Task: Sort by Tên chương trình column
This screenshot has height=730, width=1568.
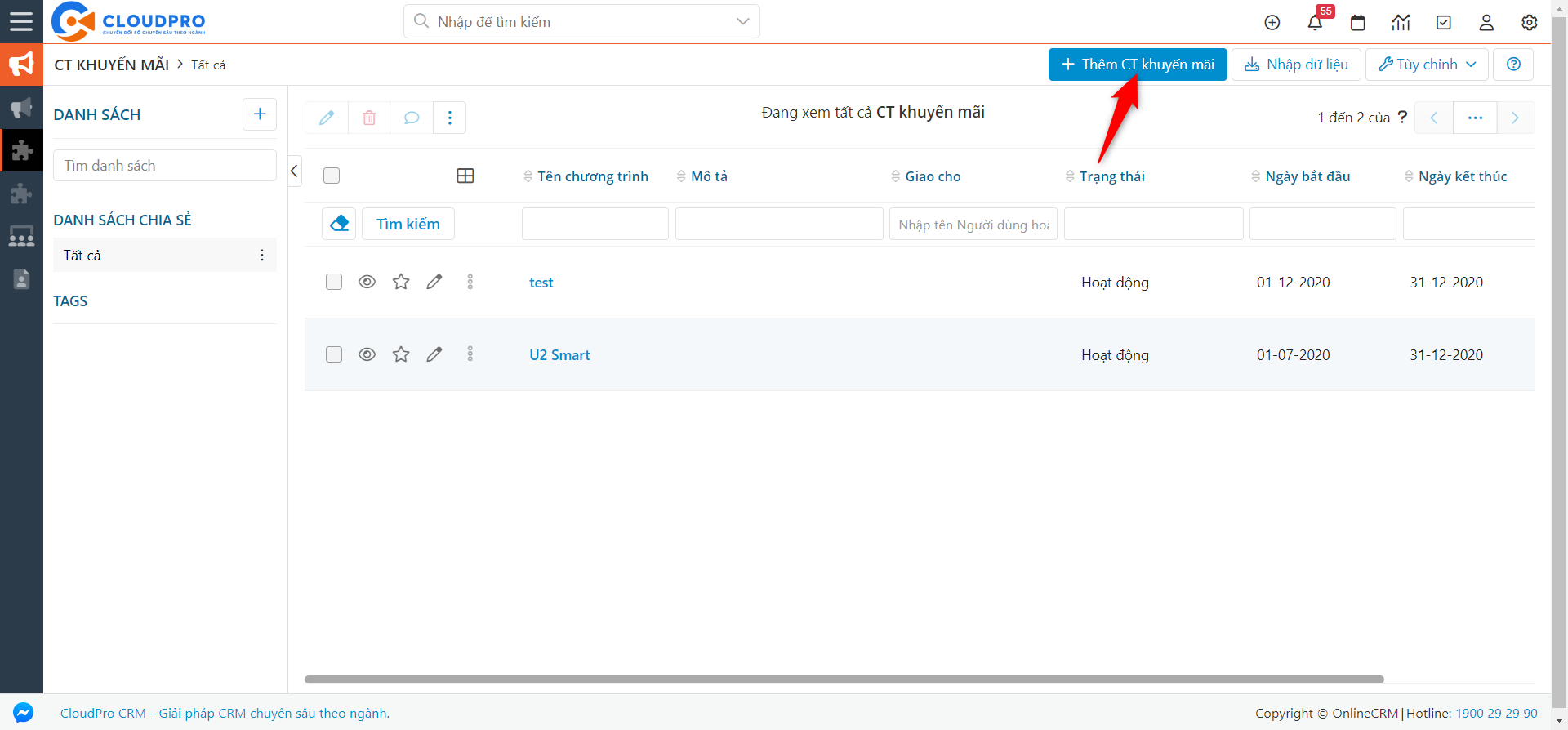Action: [586, 176]
